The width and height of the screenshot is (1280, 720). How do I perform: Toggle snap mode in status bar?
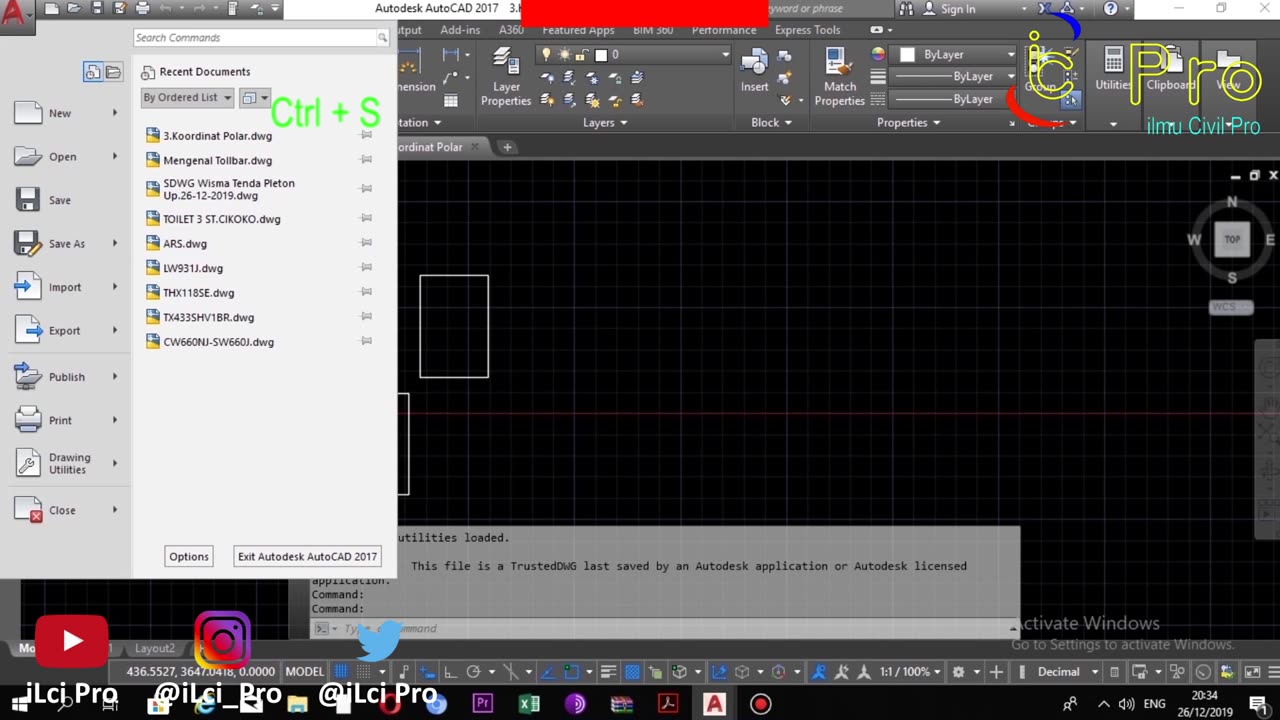tap(365, 672)
